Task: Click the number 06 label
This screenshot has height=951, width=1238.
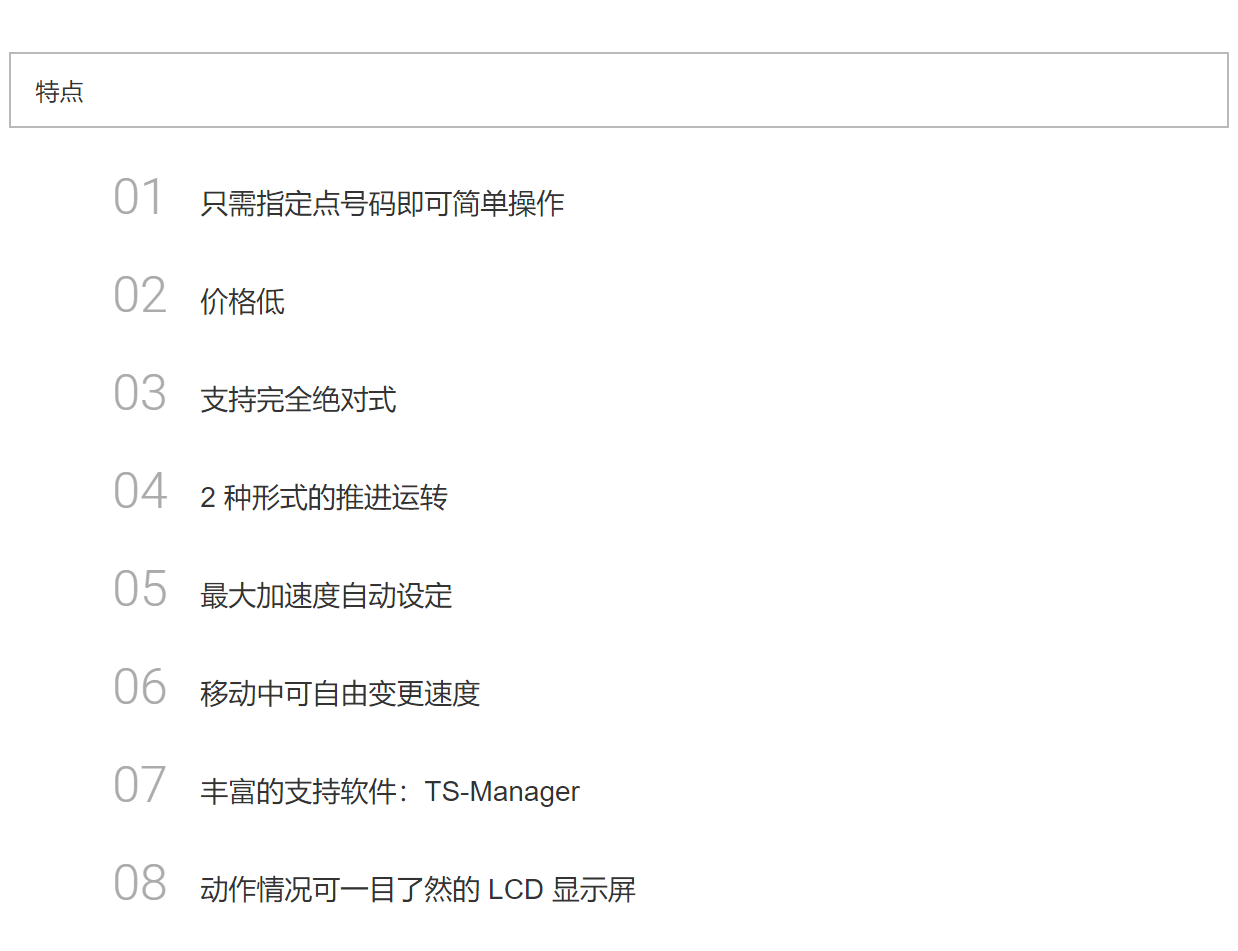Action: pos(139,688)
